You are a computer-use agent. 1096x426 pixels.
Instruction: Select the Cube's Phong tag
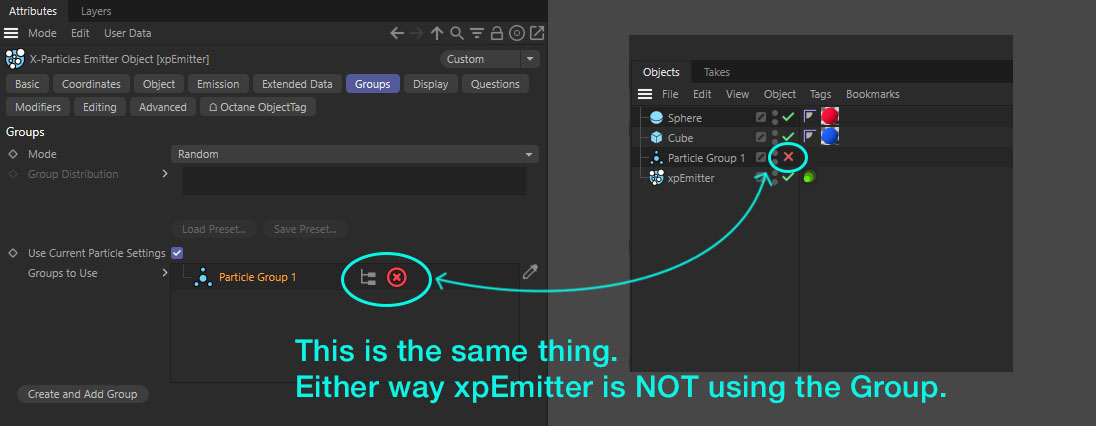tap(810, 136)
